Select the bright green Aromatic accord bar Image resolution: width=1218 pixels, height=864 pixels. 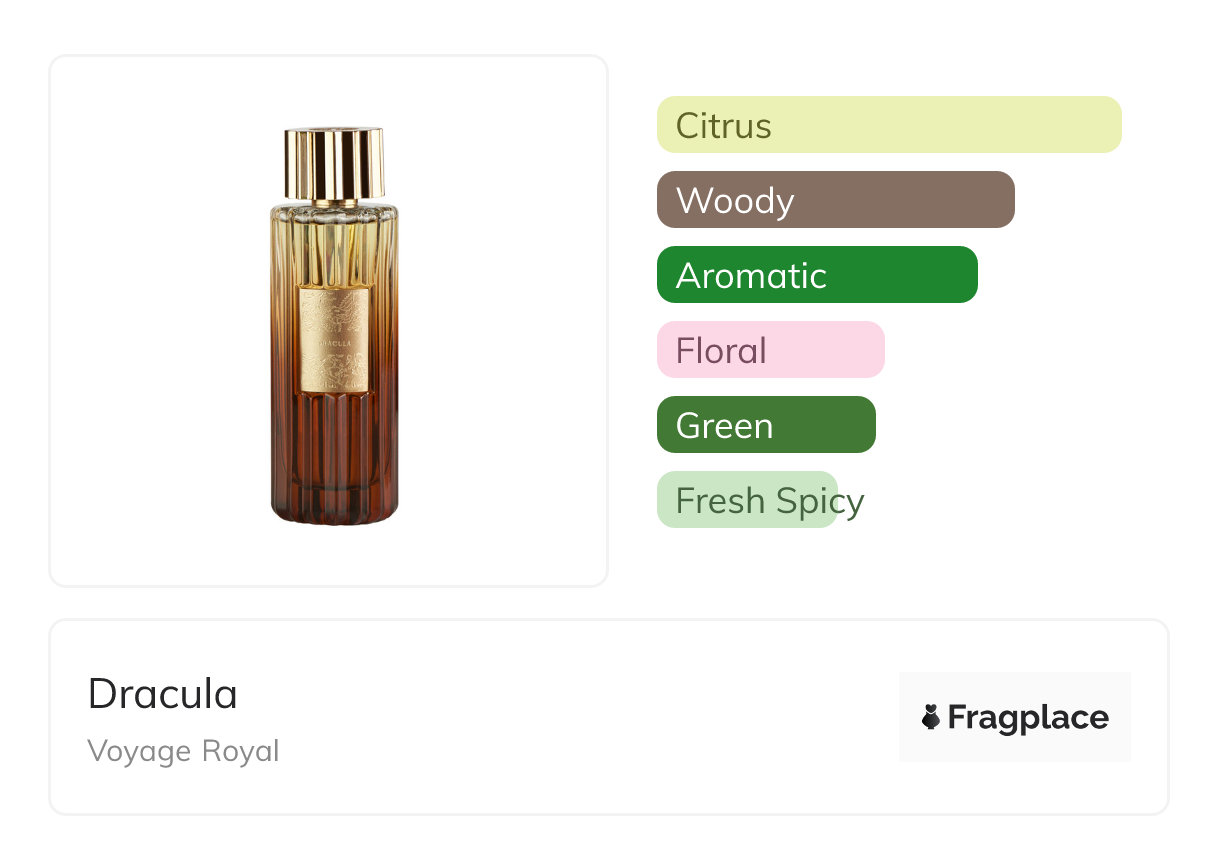coord(817,275)
